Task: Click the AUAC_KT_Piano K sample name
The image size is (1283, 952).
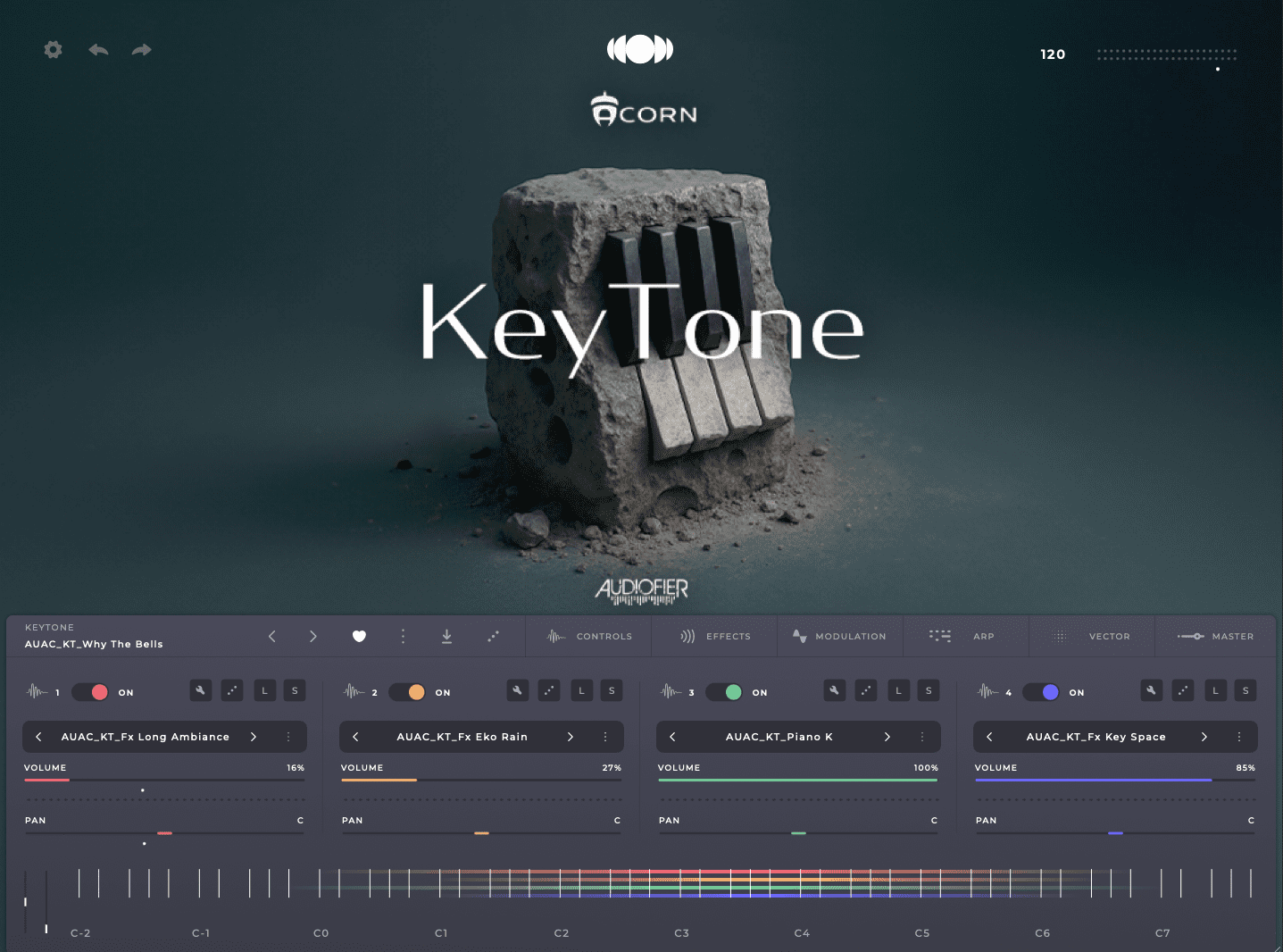Action: point(779,737)
